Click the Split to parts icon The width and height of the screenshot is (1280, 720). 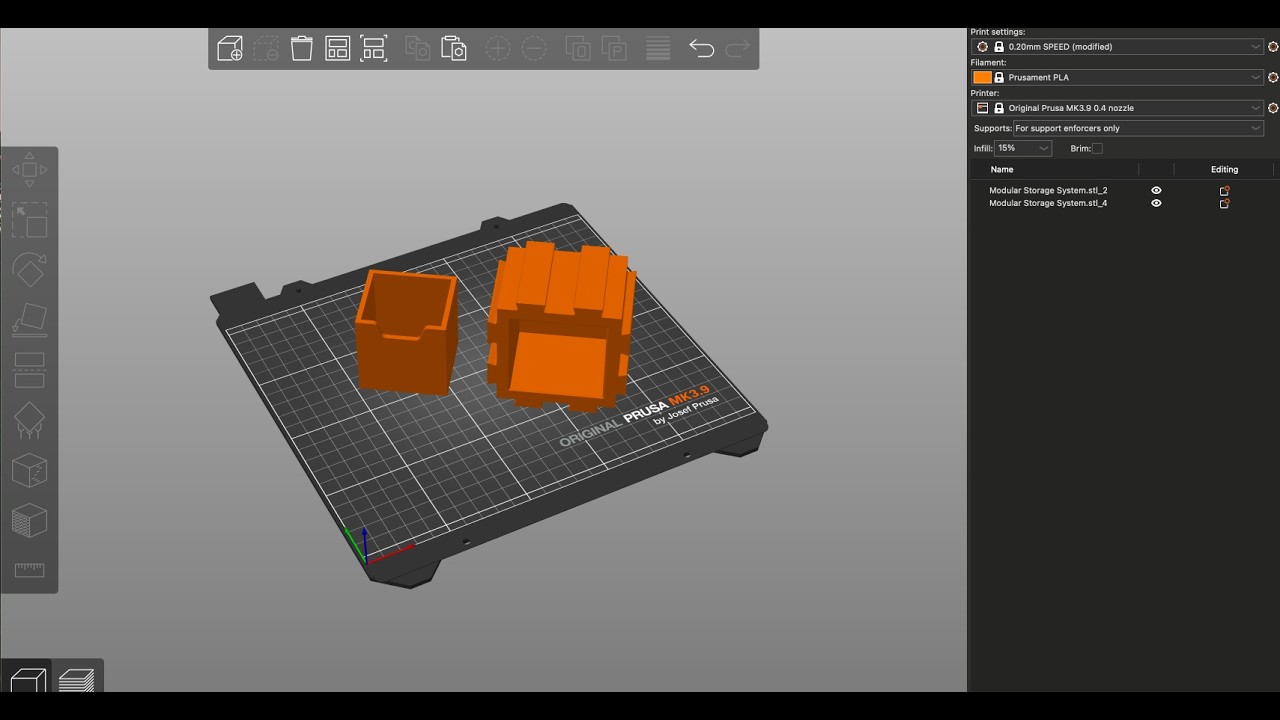click(x=614, y=48)
